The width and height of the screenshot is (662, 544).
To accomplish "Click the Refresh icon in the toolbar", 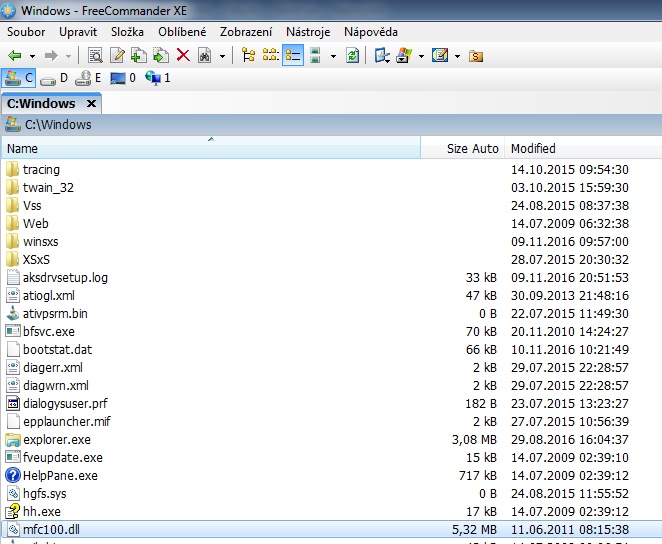I will coord(352,56).
